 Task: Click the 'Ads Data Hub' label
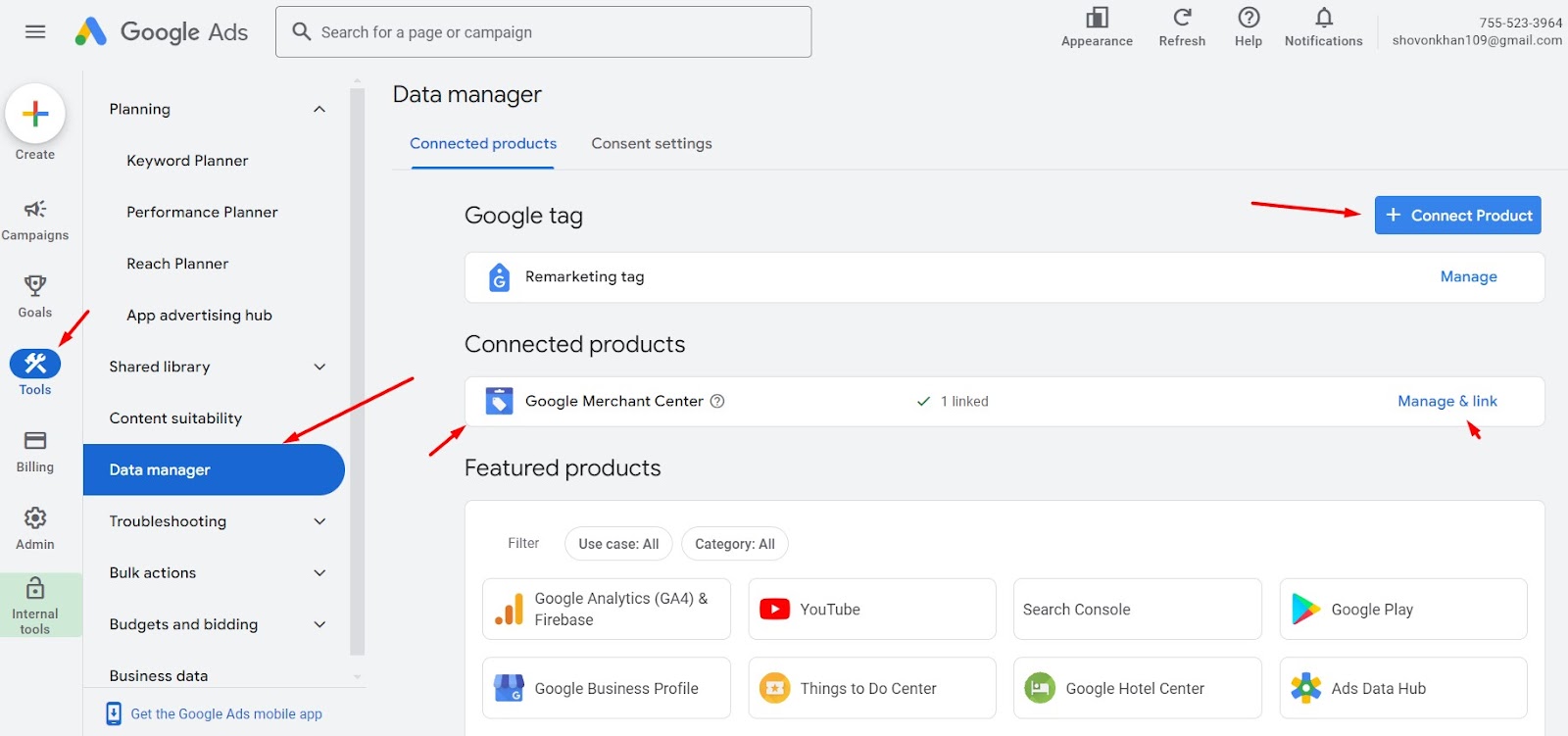(1378, 688)
